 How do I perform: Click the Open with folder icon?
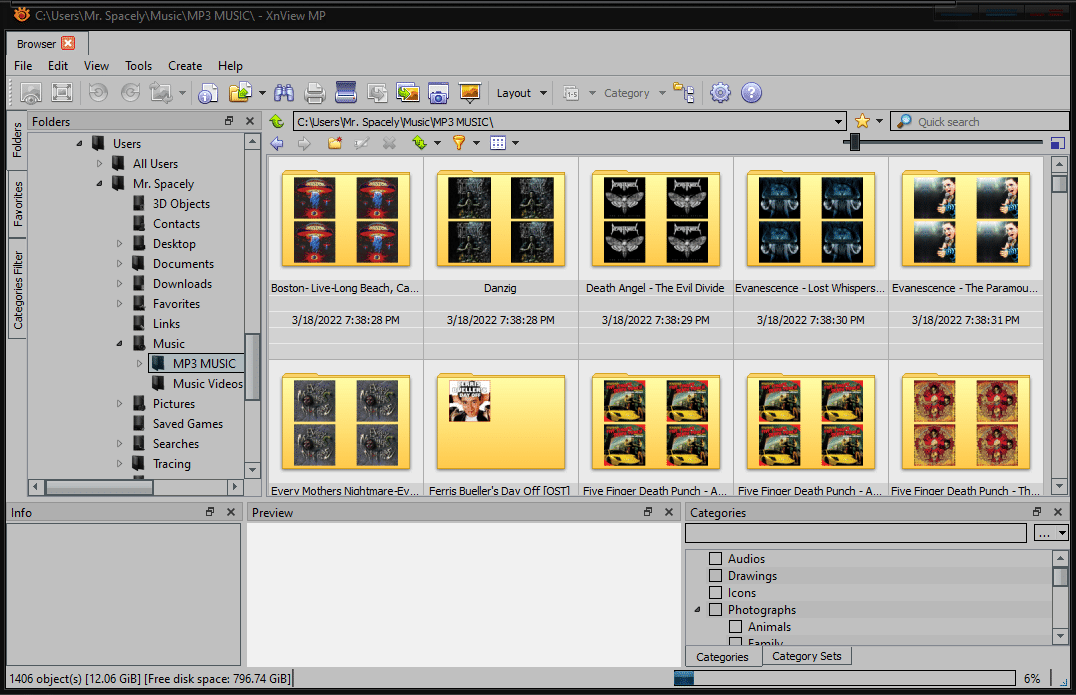[x=240, y=93]
